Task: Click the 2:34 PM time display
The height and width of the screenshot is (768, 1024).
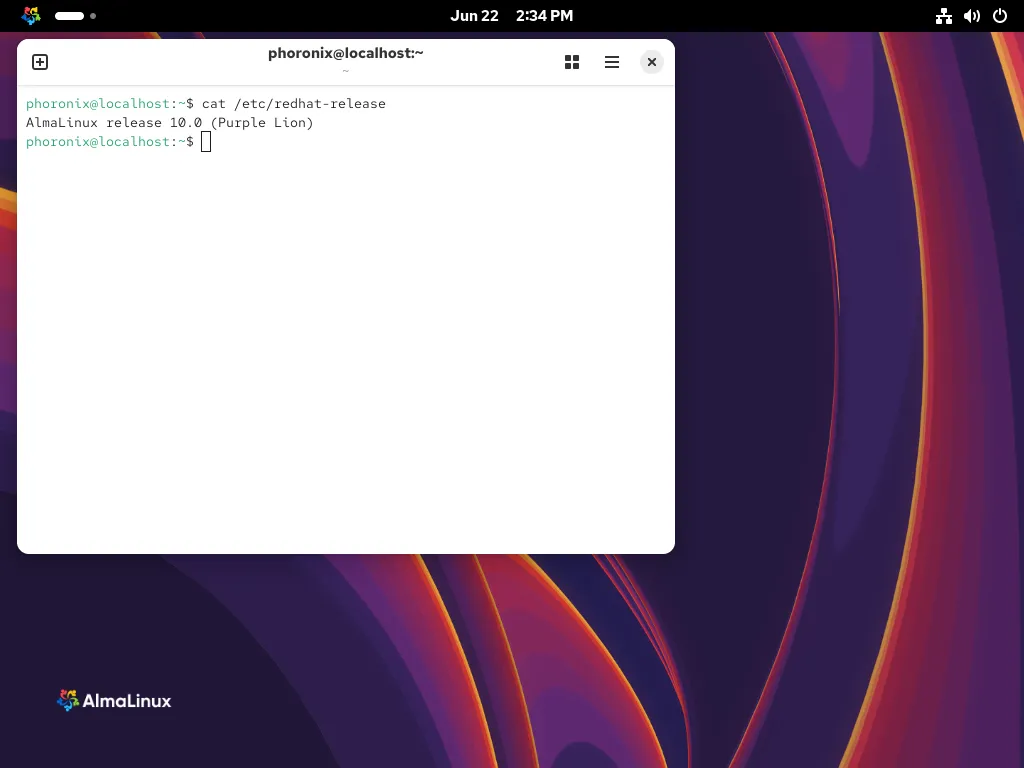Action: (x=544, y=16)
